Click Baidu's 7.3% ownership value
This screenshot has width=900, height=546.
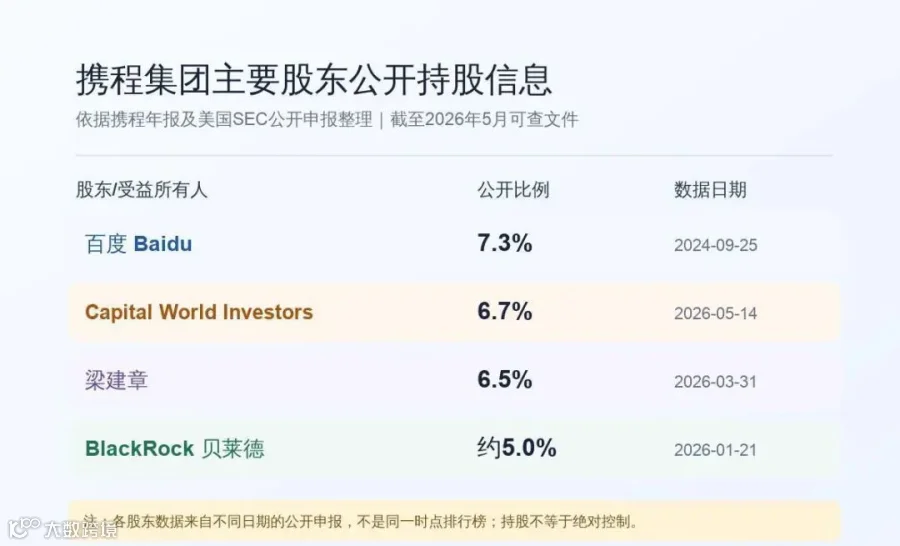coord(505,243)
